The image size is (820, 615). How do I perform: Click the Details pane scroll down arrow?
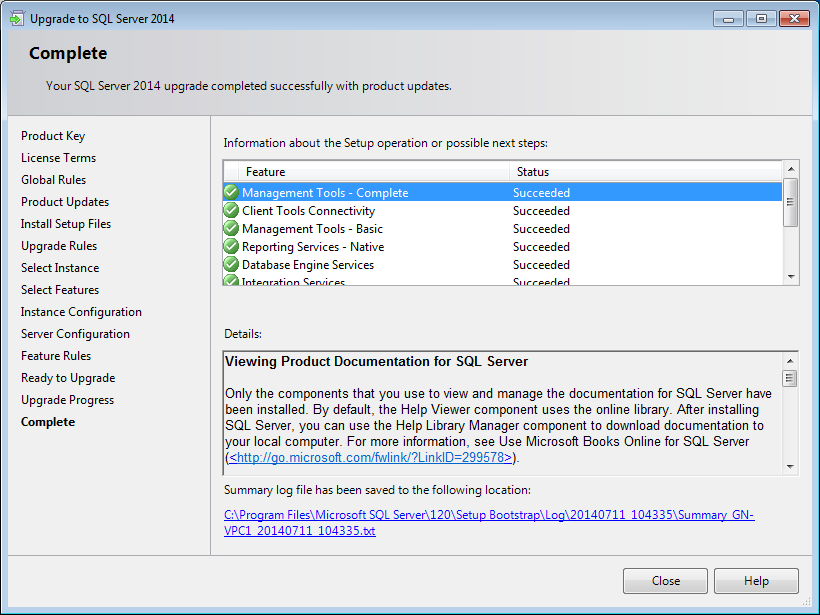pyautogui.click(x=790, y=466)
